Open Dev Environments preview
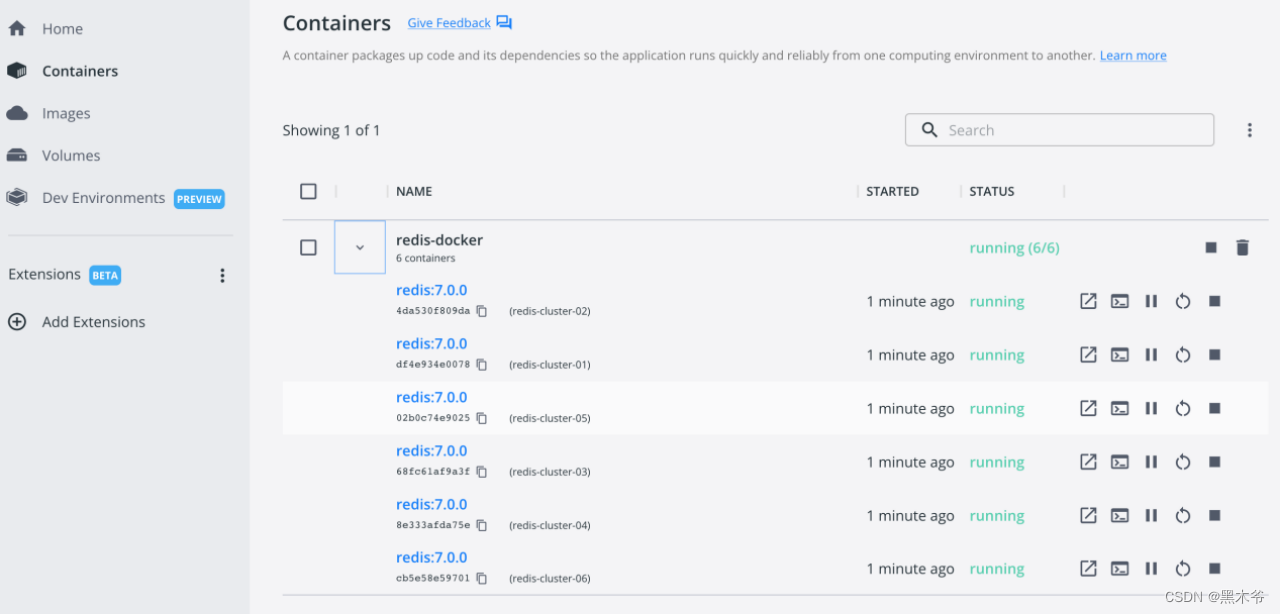Viewport: 1280px width, 614px height. [x=104, y=197]
